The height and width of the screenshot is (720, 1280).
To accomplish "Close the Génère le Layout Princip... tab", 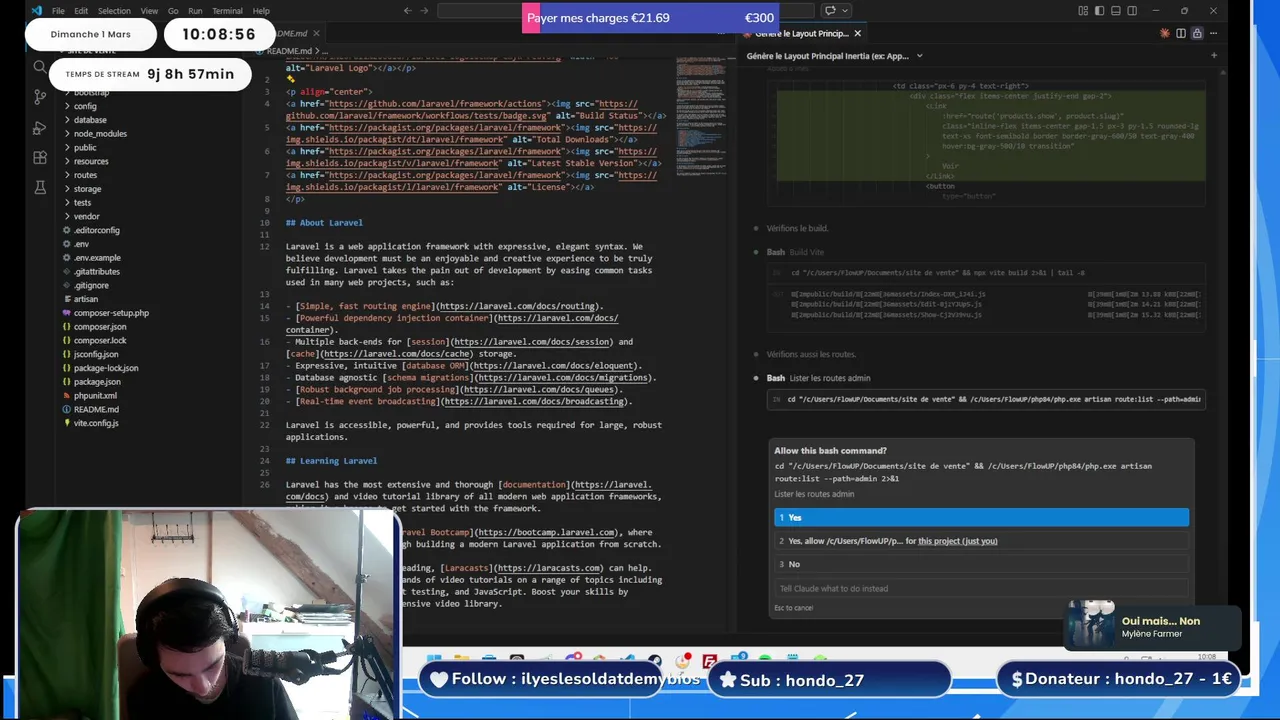I will pyautogui.click(x=857, y=33).
